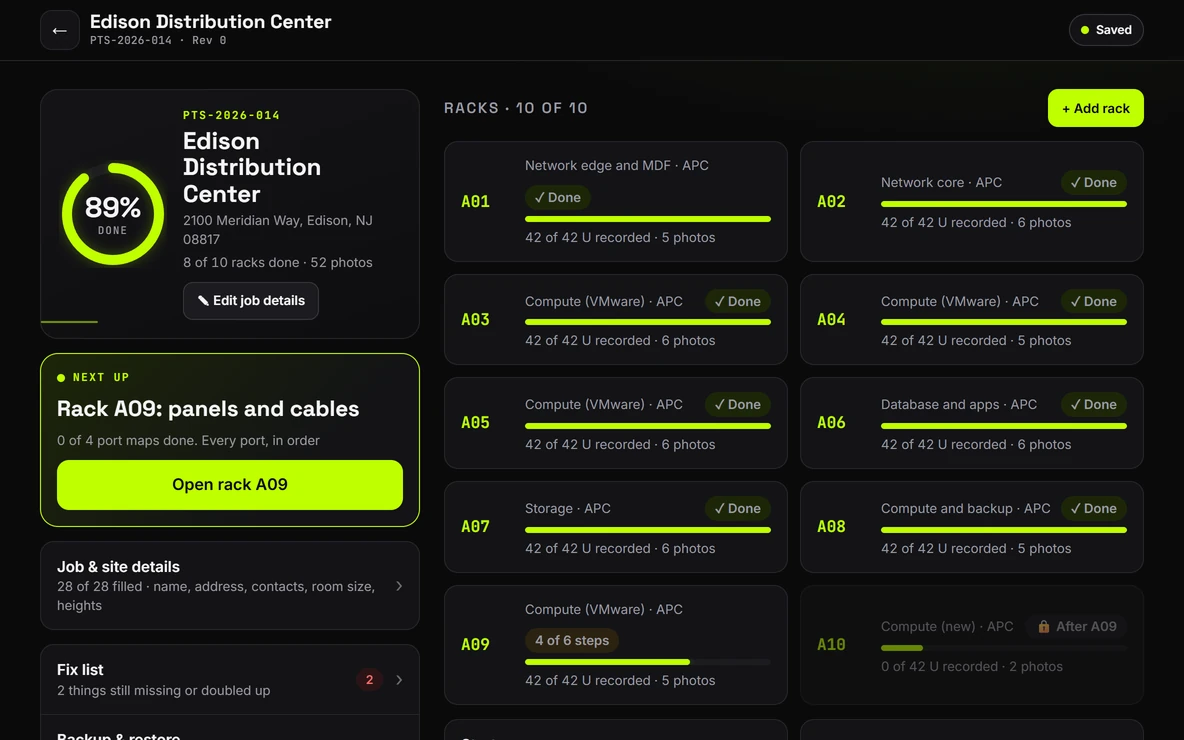Click 'Network edge and MDF · APC' text

(616, 165)
